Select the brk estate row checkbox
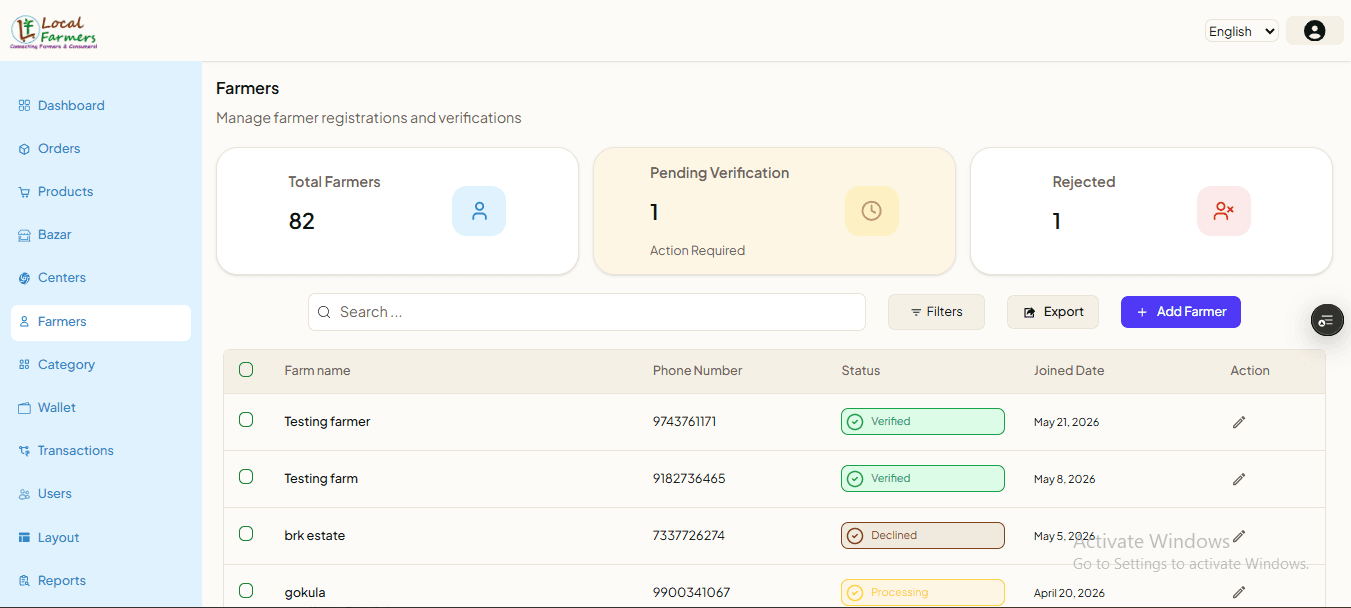The image size is (1351, 608). click(246, 534)
